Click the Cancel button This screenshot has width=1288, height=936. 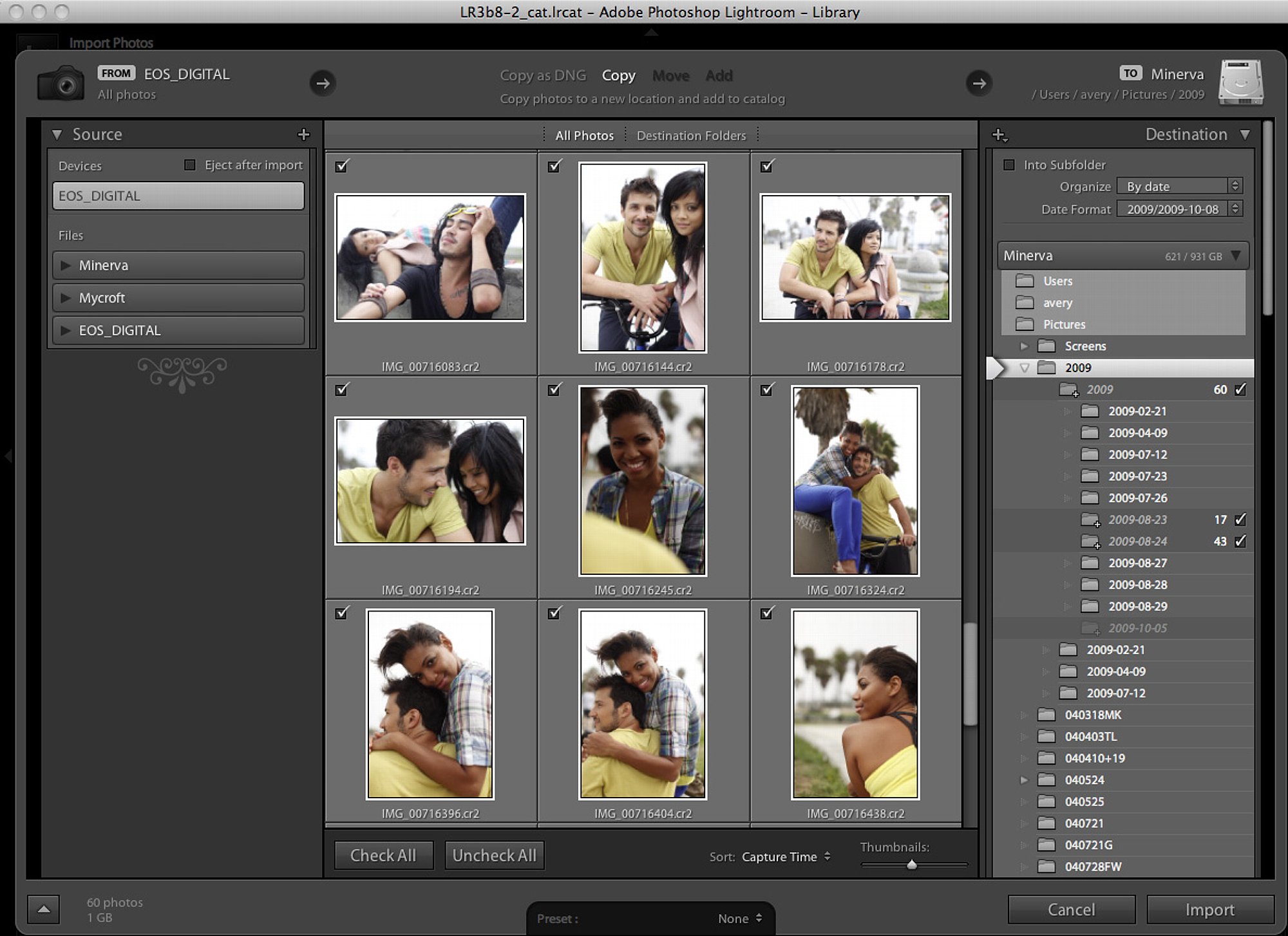(1072, 910)
